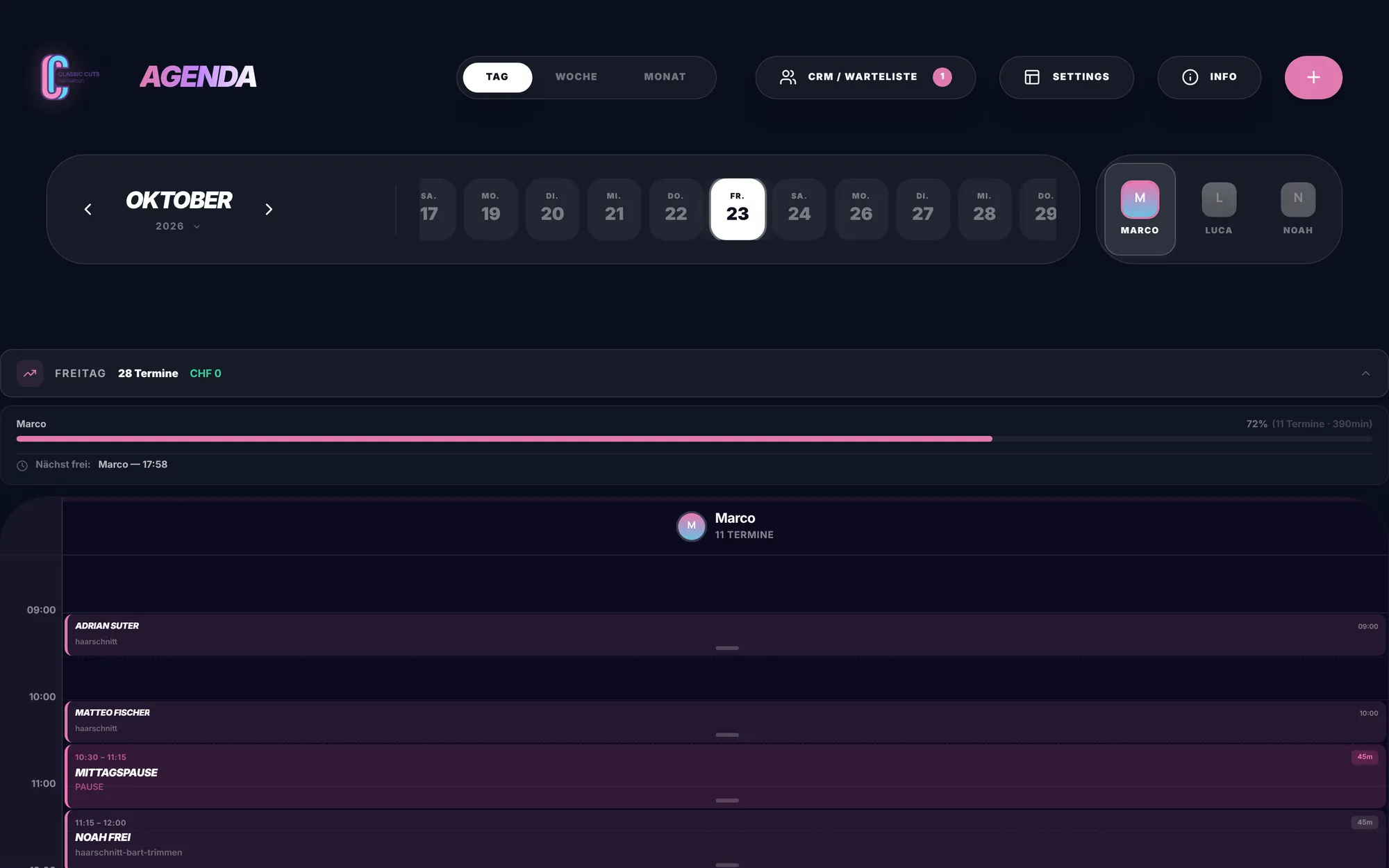Go to next month arrow
This screenshot has width=1389, height=868.
pos(269,209)
